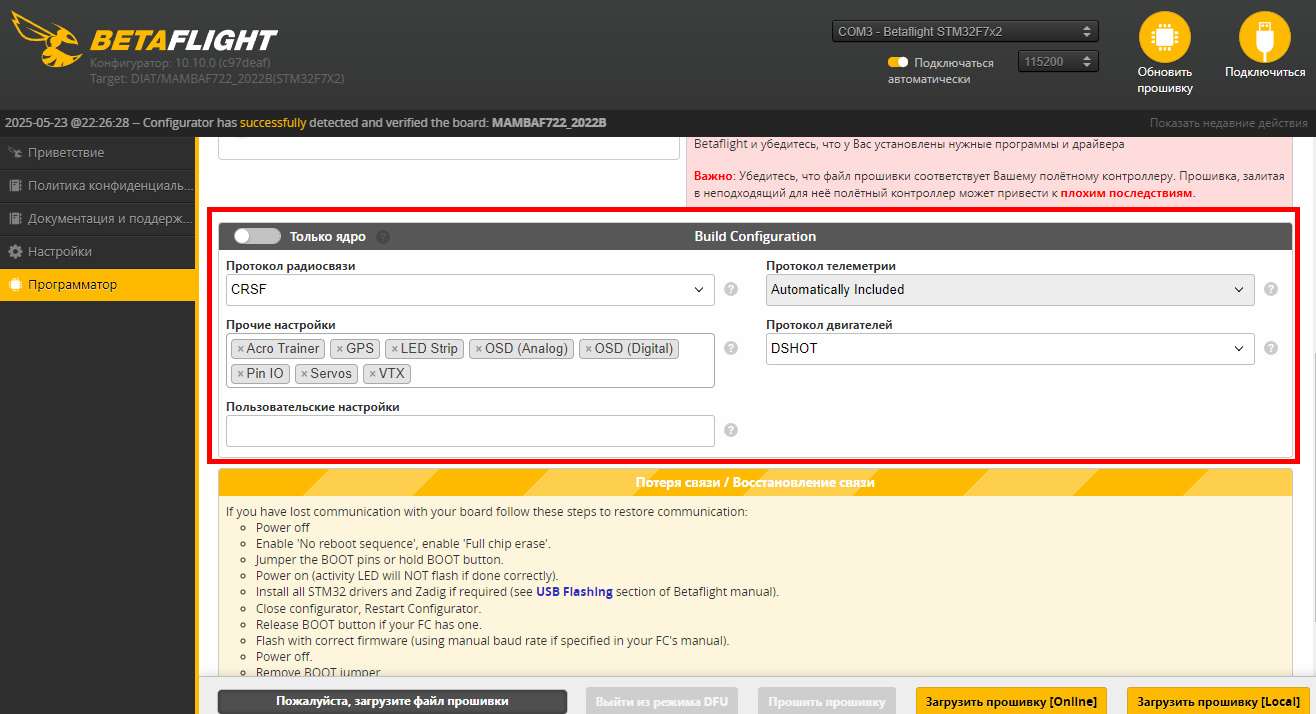Open help icon for Протокол телеметрии

(1271, 289)
